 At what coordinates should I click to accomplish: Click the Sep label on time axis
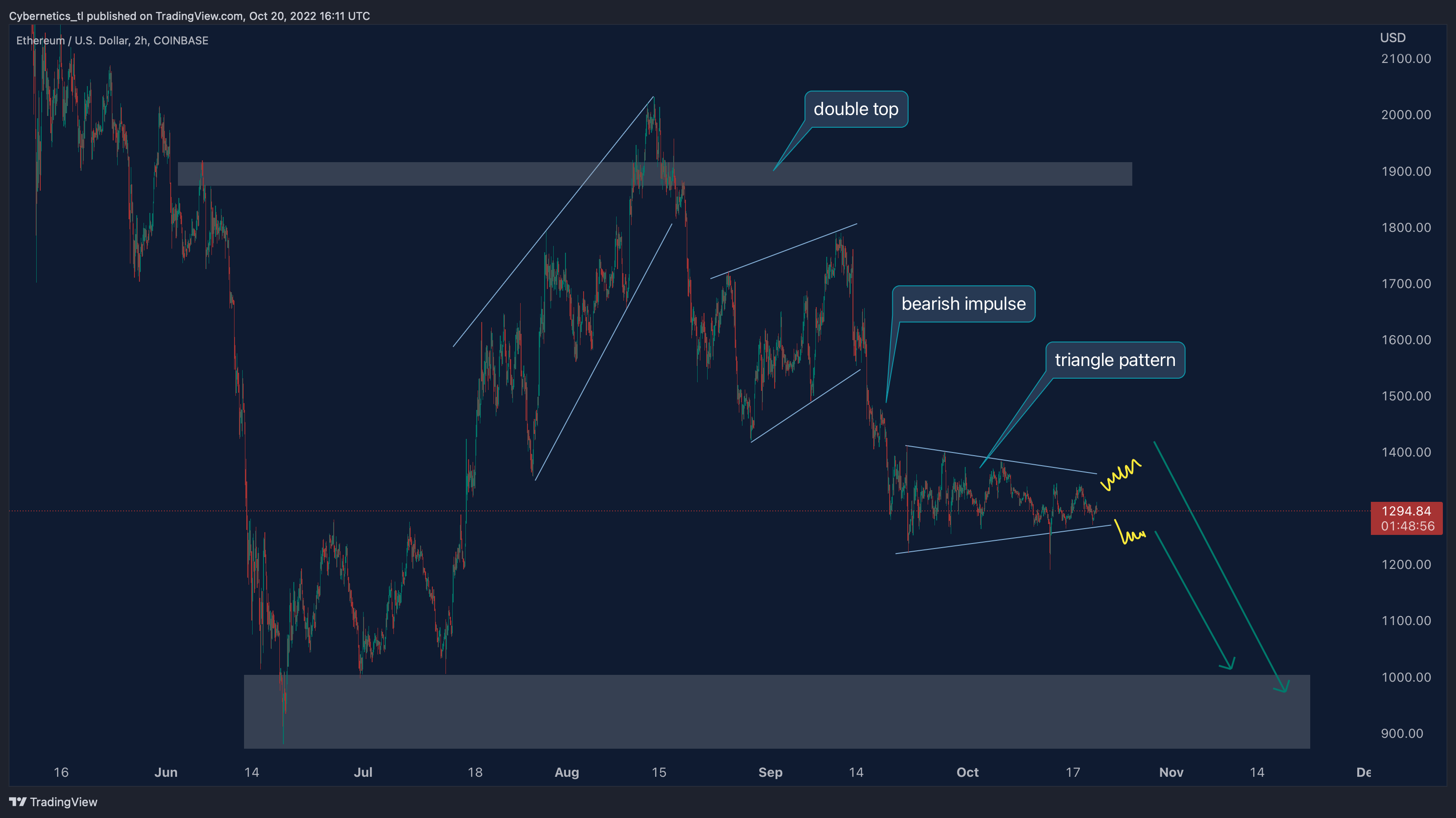coord(771,772)
